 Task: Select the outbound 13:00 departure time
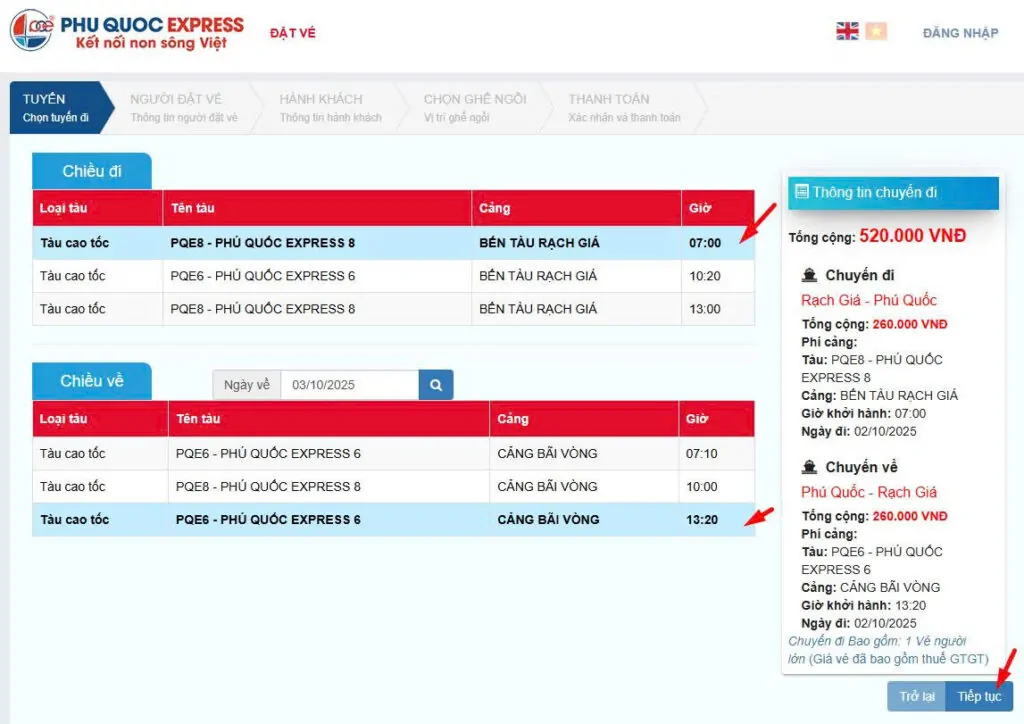click(705, 309)
